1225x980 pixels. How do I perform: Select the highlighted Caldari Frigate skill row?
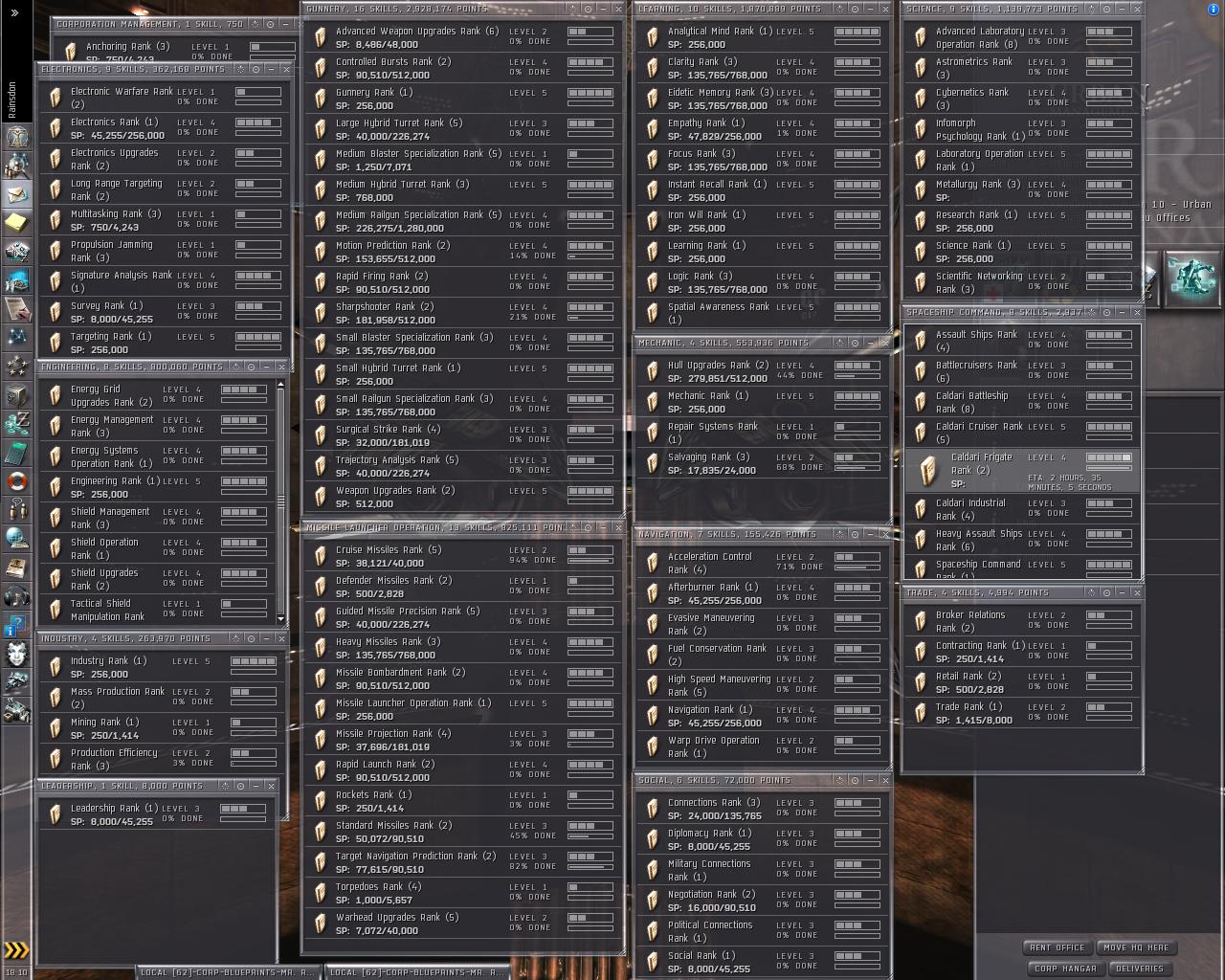point(1022,470)
